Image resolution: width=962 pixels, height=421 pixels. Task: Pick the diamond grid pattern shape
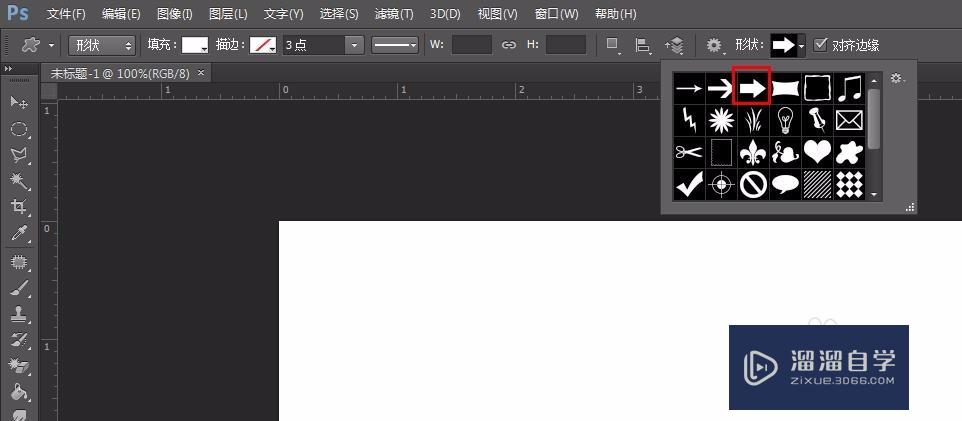pyautogui.click(x=849, y=184)
